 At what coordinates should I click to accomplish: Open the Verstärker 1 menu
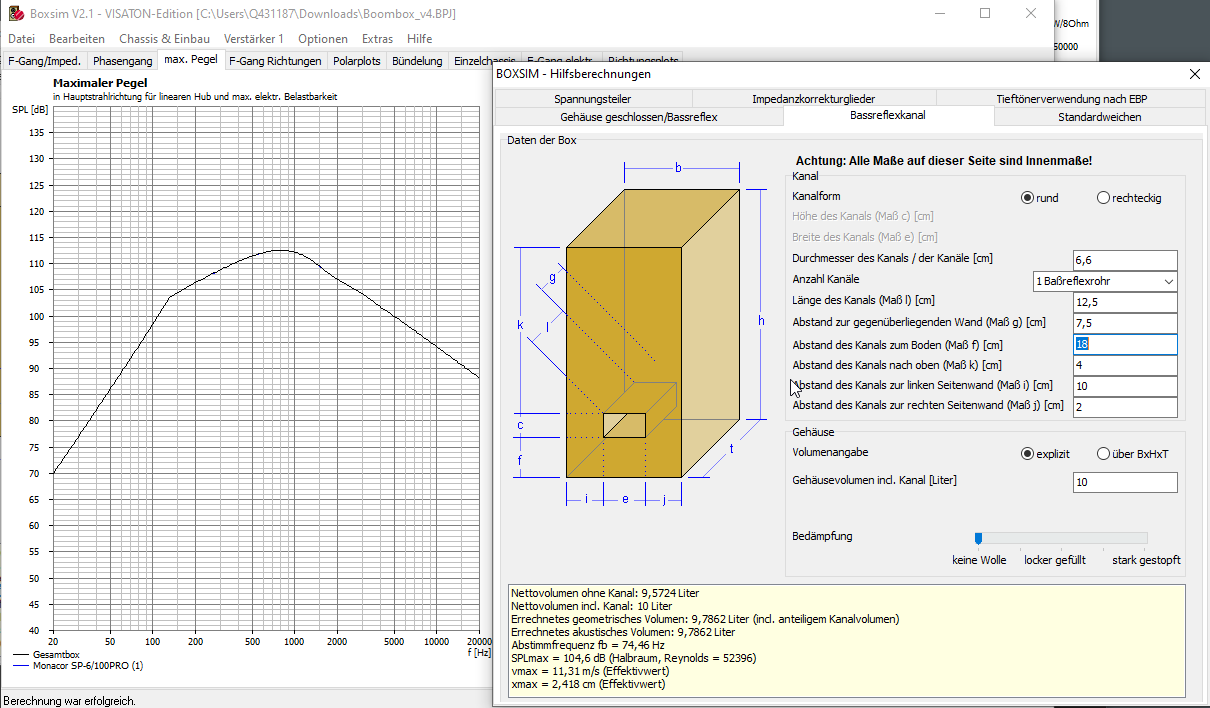(x=254, y=39)
